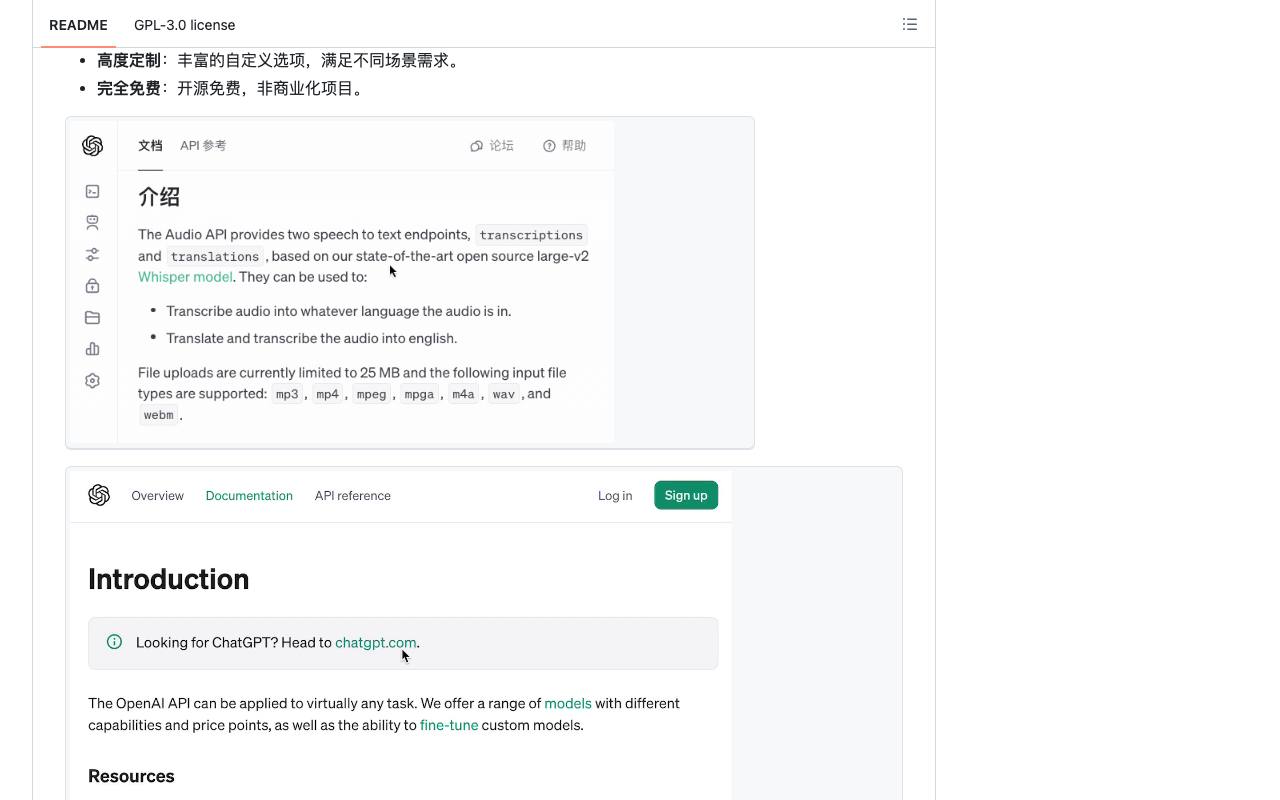Click the 'Transcribe audio into whatever language' bullet

point(339,311)
